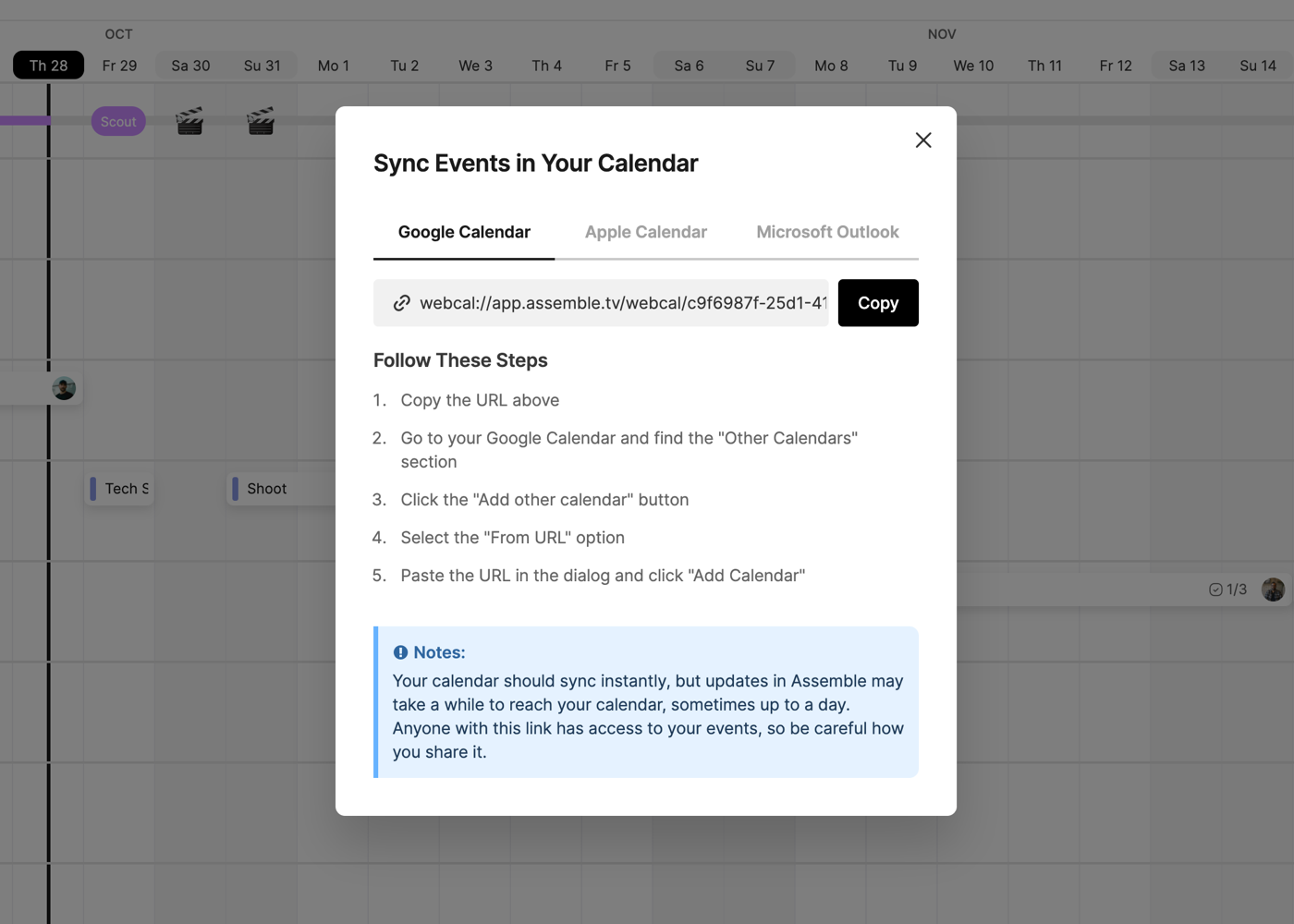Jump to Su 14 date column
The image size is (1294, 924).
(1257, 66)
